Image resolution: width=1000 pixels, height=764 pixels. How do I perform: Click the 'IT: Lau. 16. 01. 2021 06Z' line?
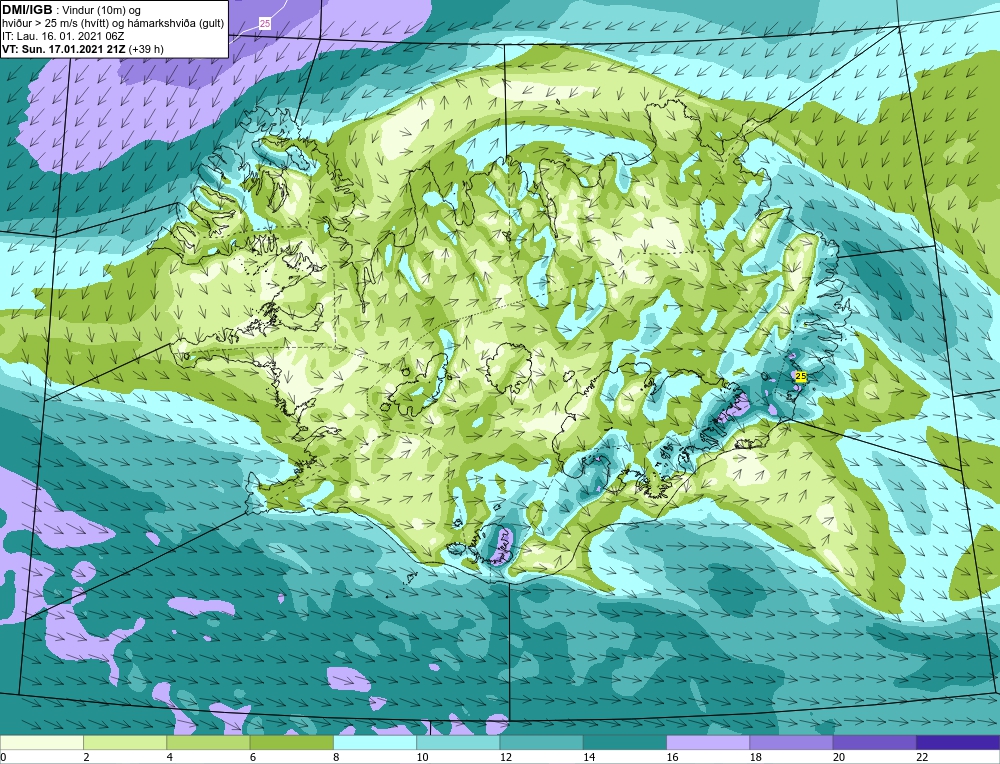(x=61, y=36)
